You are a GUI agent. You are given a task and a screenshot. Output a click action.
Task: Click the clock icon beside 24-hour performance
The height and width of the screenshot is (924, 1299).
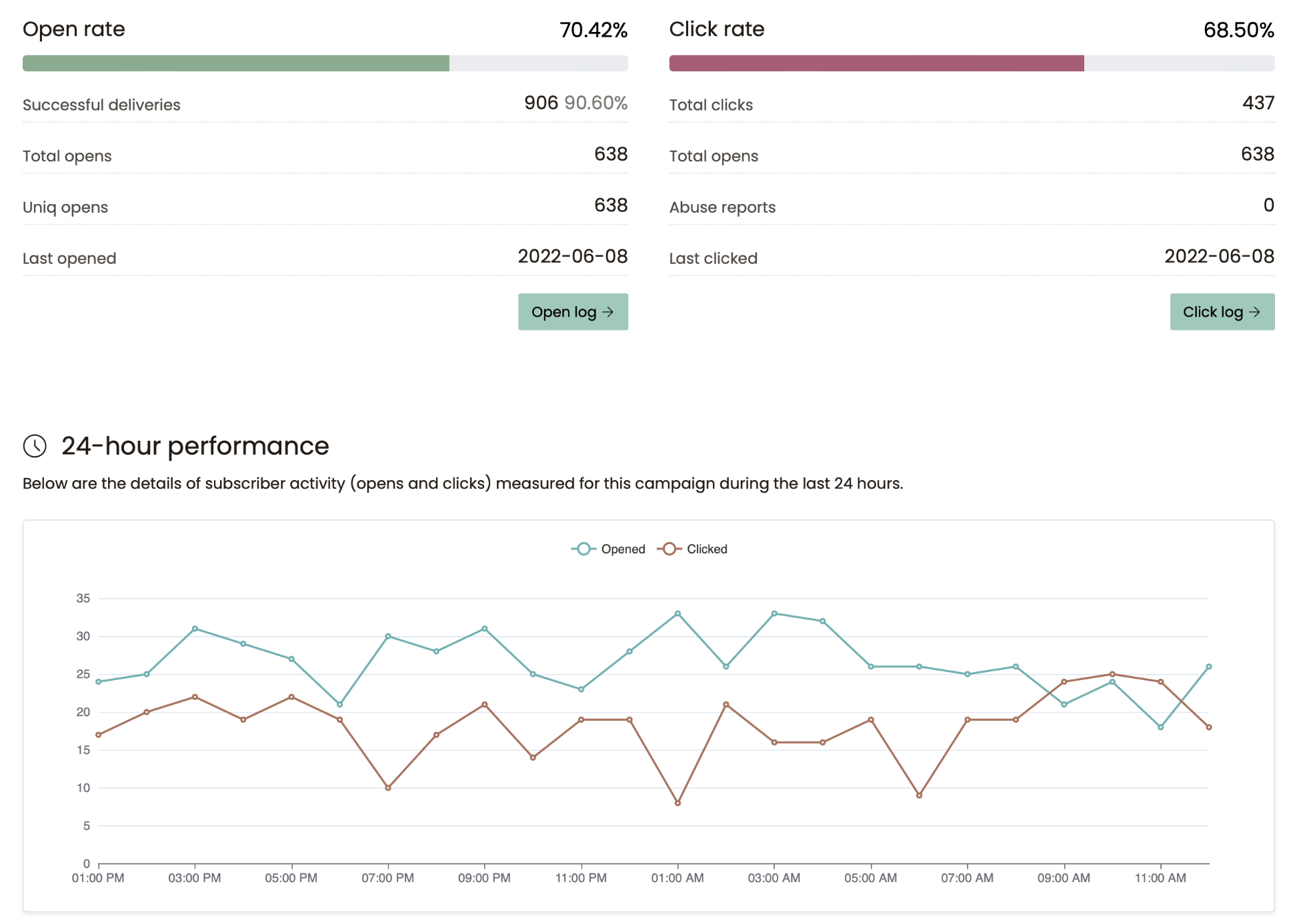pyautogui.click(x=35, y=446)
